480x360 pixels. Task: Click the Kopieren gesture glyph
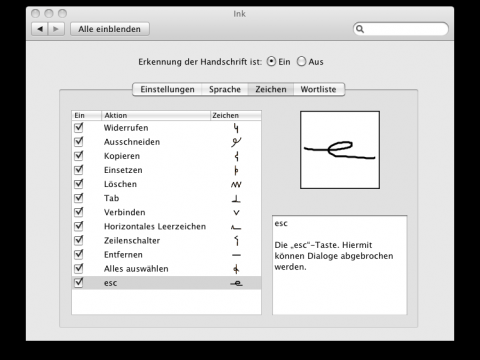237,156
